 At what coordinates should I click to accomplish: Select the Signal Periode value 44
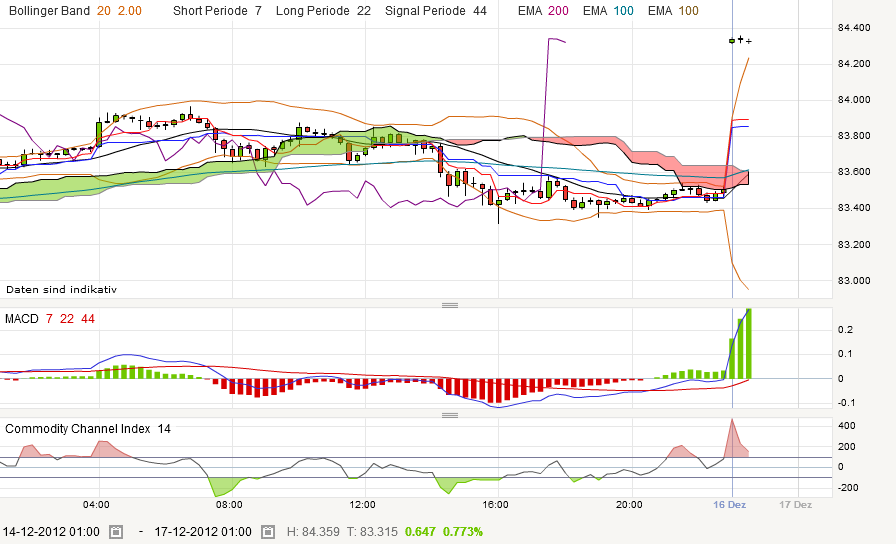(x=480, y=11)
